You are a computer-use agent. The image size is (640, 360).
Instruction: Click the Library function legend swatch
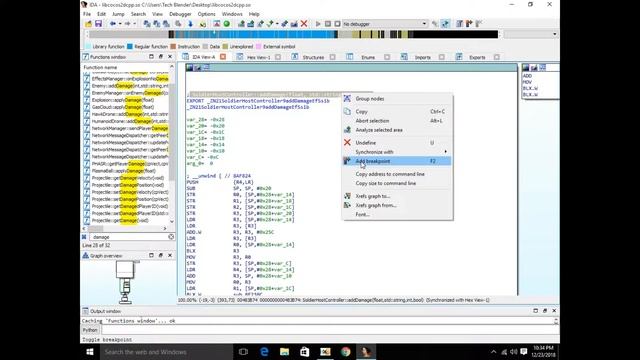coord(88,47)
